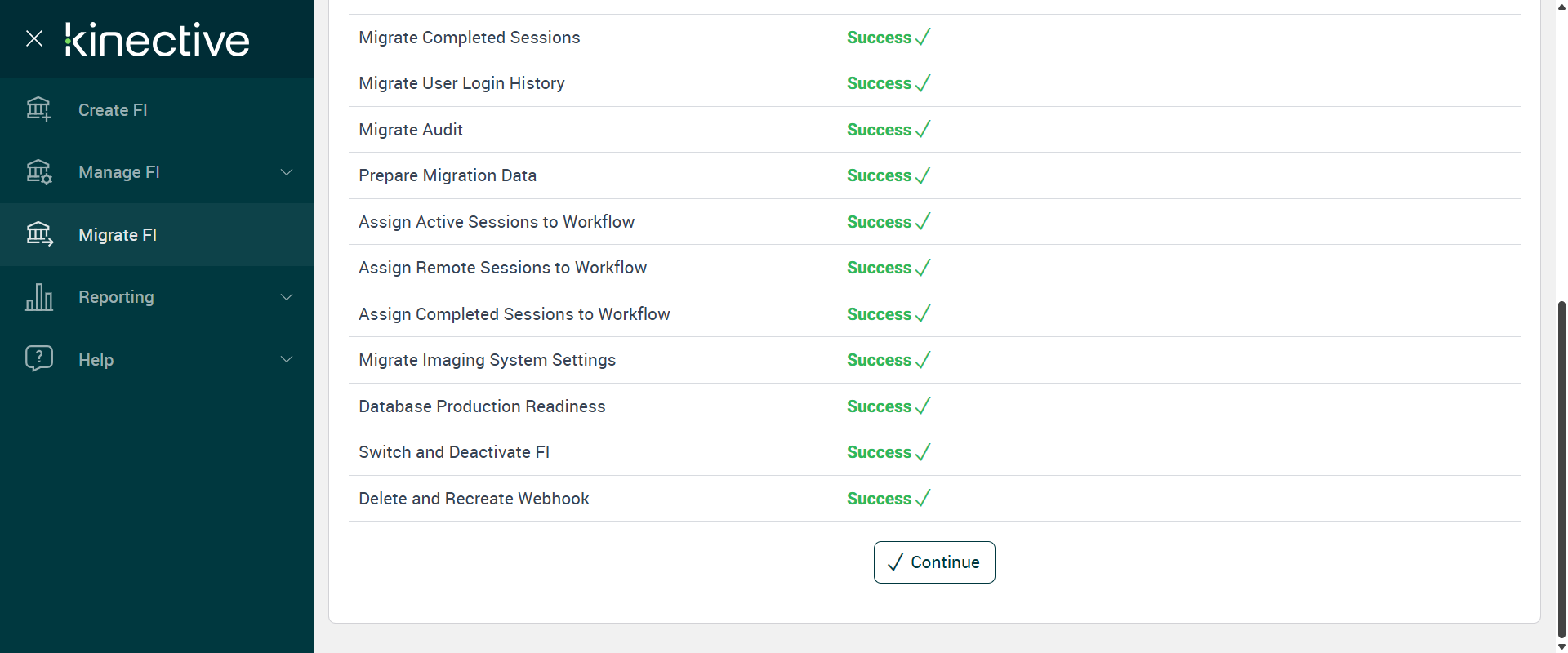The height and width of the screenshot is (653, 1568).
Task: Click the Reporting bar chart icon
Action: coord(38,297)
